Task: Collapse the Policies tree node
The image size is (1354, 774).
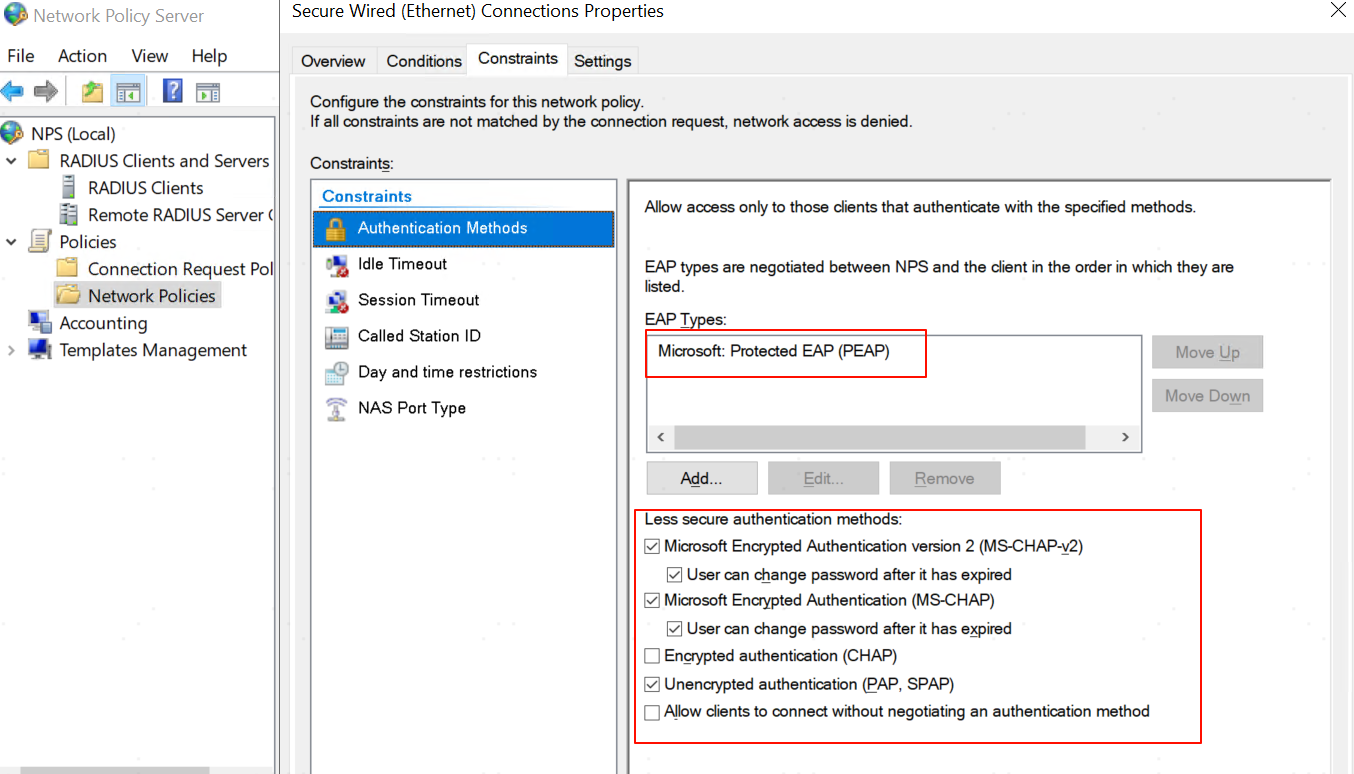Action: click(11, 241)
